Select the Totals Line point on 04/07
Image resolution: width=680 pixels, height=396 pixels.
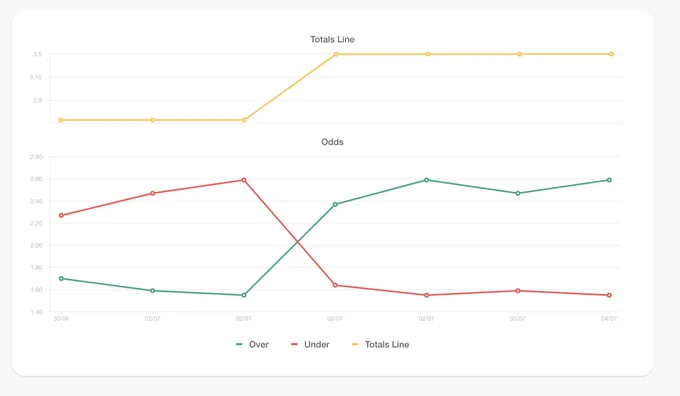tap(611, 54)
